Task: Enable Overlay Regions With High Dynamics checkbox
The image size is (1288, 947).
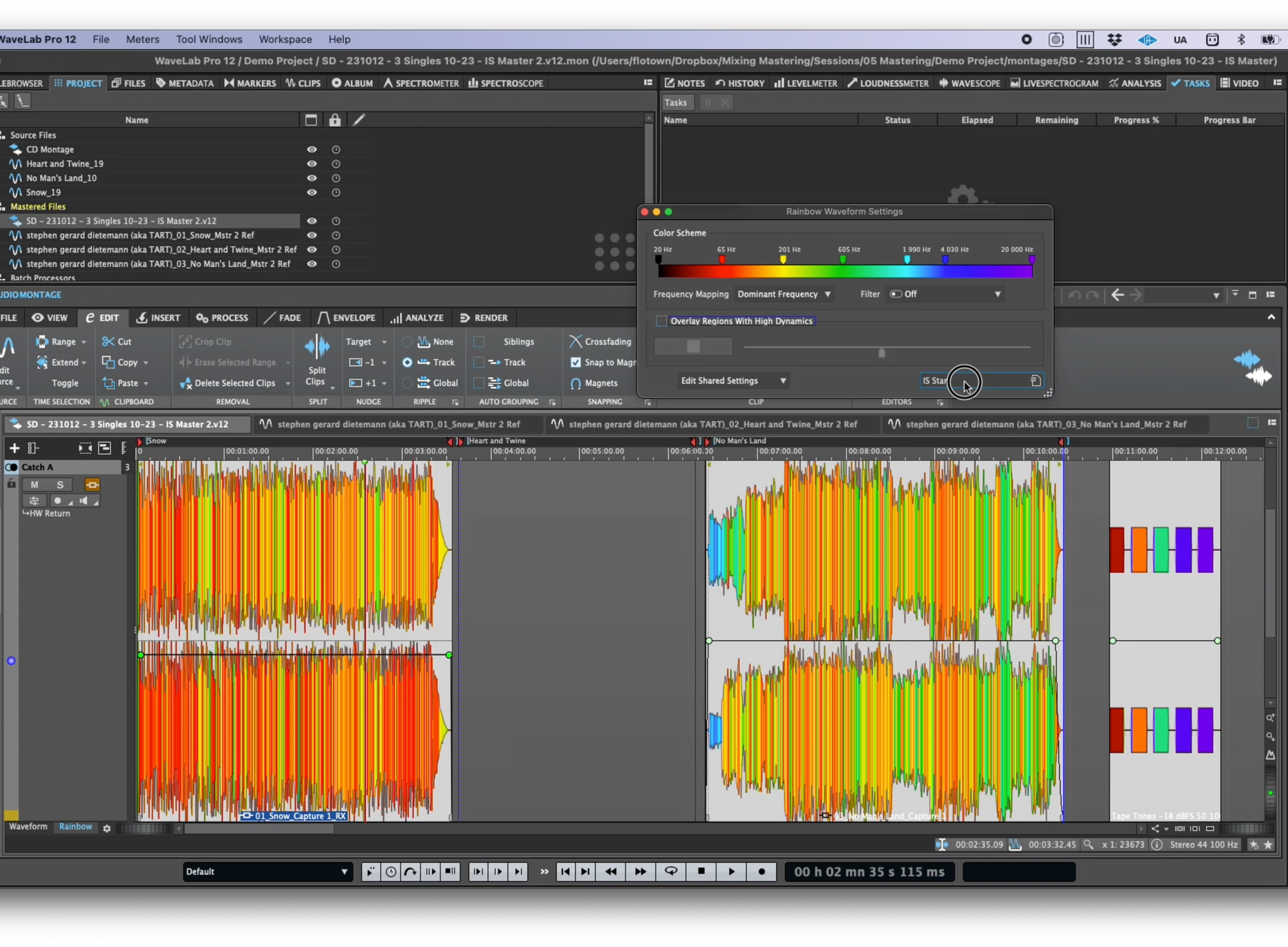Action: point(661,321)
